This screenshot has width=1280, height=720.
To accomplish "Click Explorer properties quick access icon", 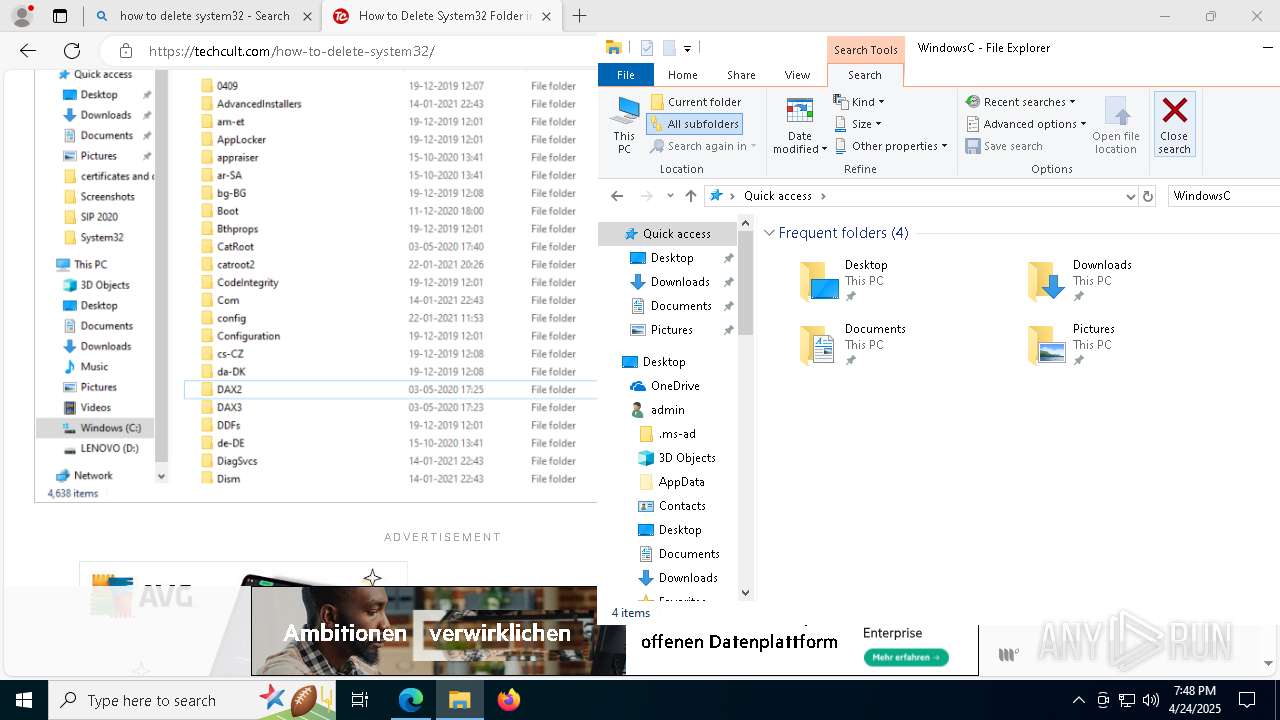I will 647,48.
